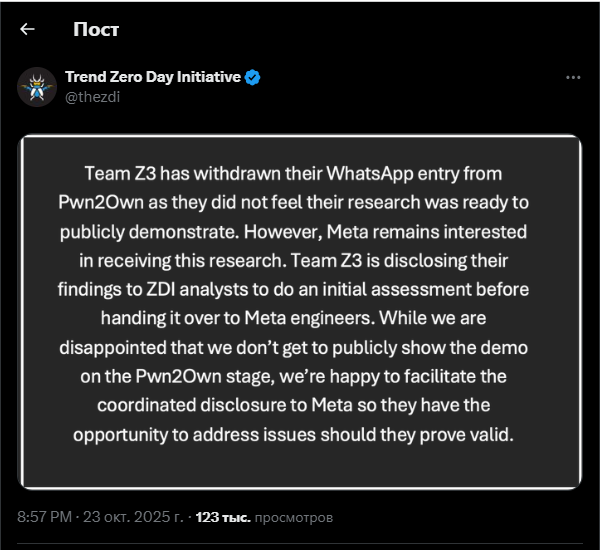Click the blue verified checkmark badge
Screen dimensions: 600x550
(x=253, y=77)
